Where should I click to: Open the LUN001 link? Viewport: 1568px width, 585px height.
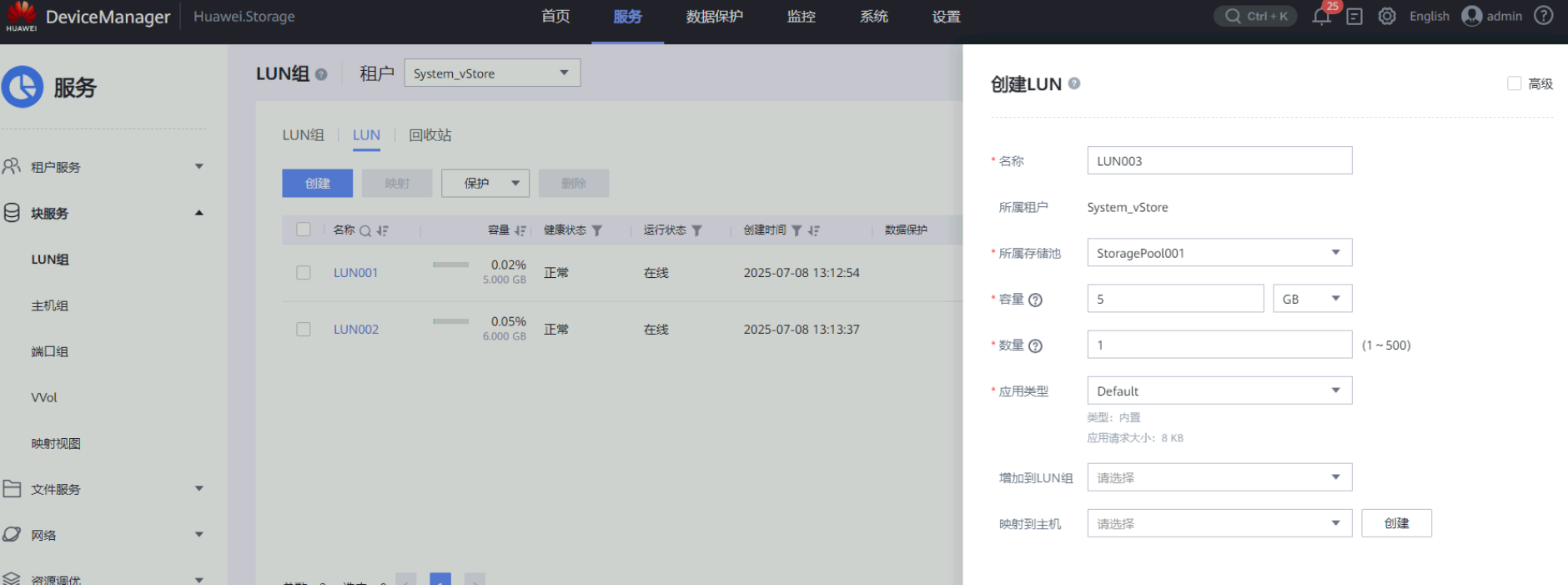click(x=356, y=273)
